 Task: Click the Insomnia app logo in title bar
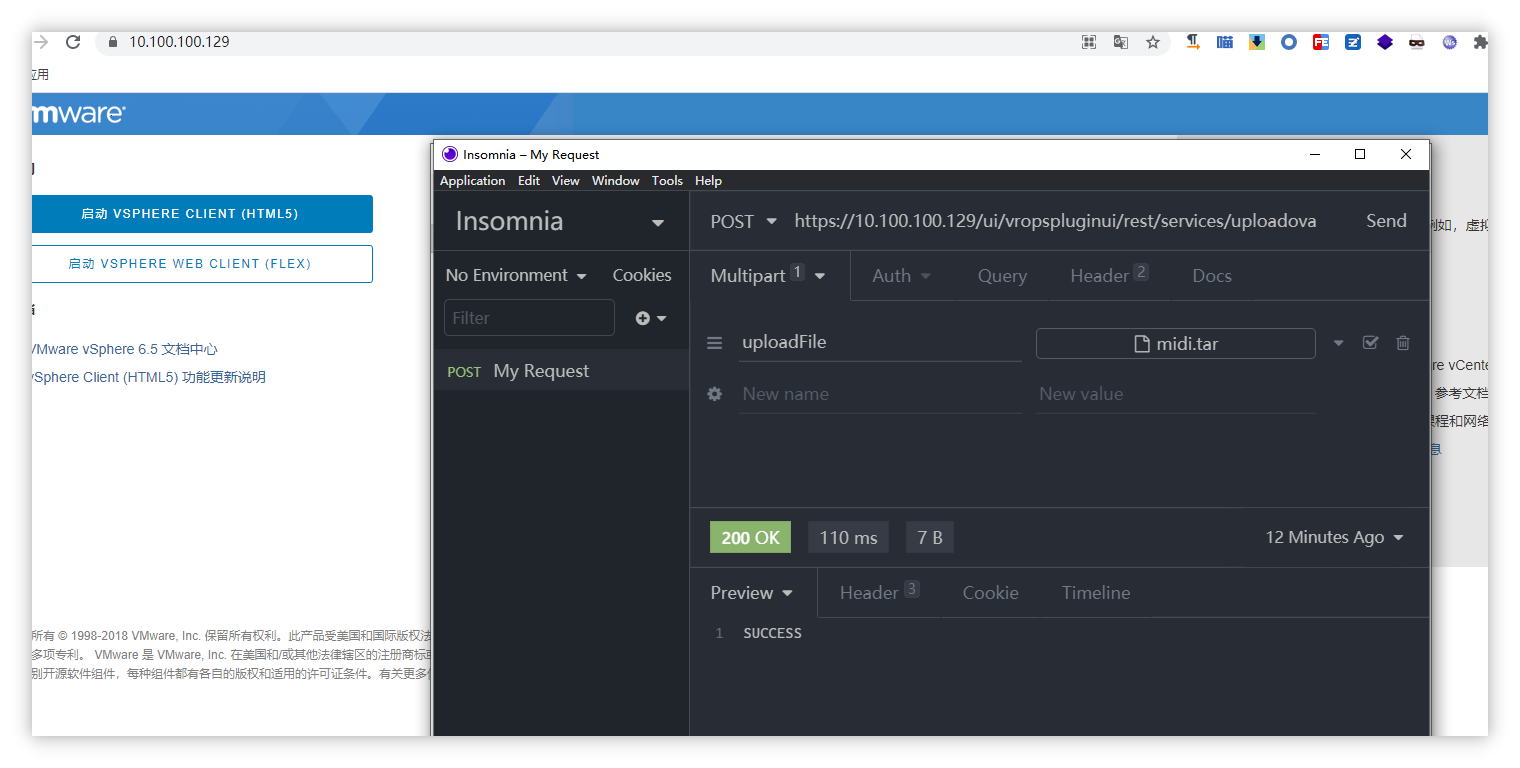(450, 154)
